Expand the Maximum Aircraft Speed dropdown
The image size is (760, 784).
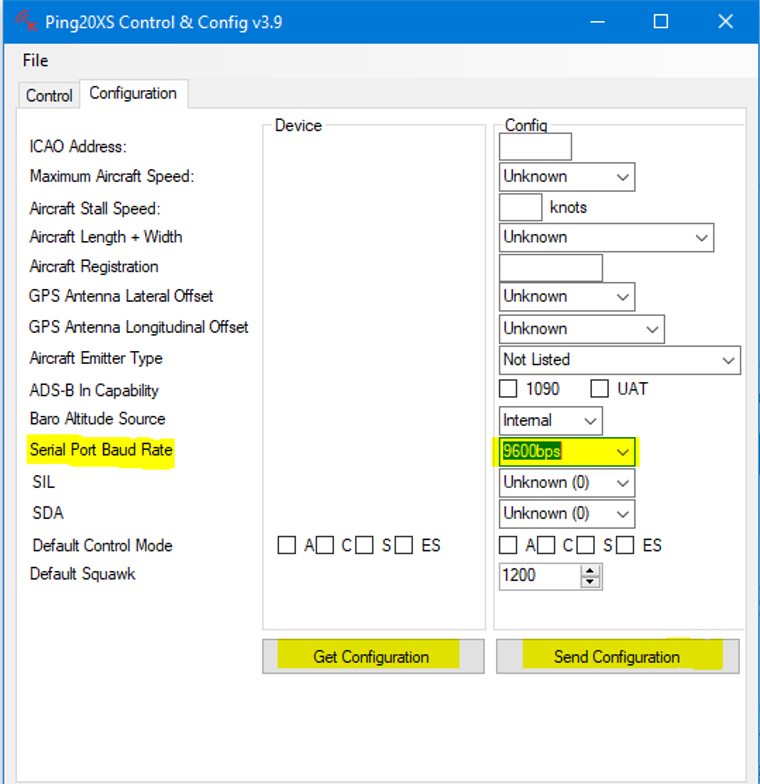tap(567, 176)
